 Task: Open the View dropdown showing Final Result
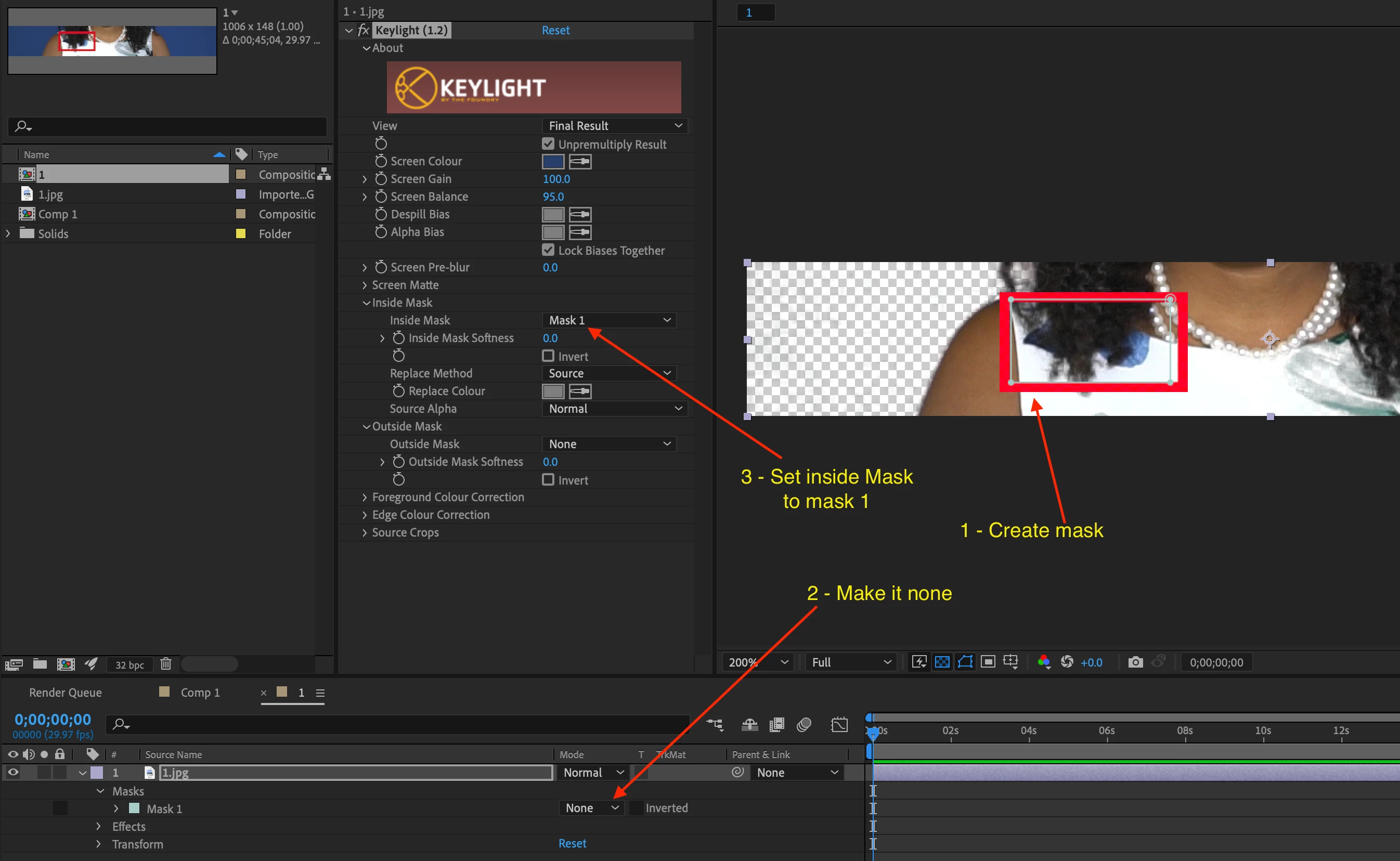615,126
